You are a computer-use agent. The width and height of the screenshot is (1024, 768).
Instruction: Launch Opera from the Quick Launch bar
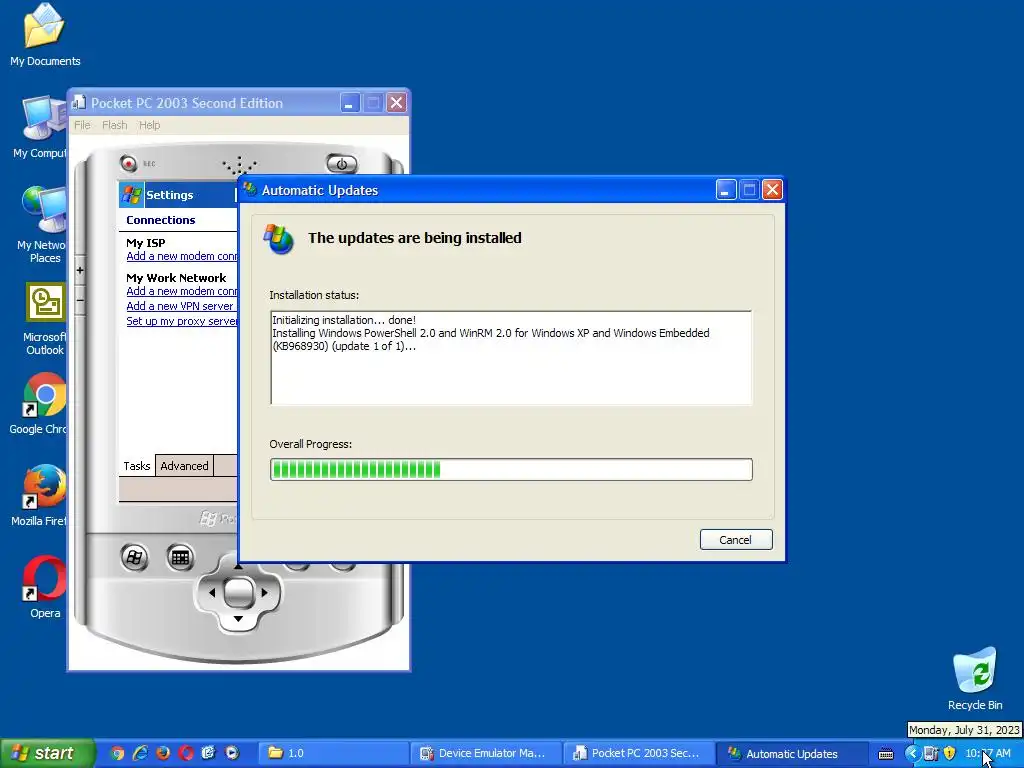186,753
